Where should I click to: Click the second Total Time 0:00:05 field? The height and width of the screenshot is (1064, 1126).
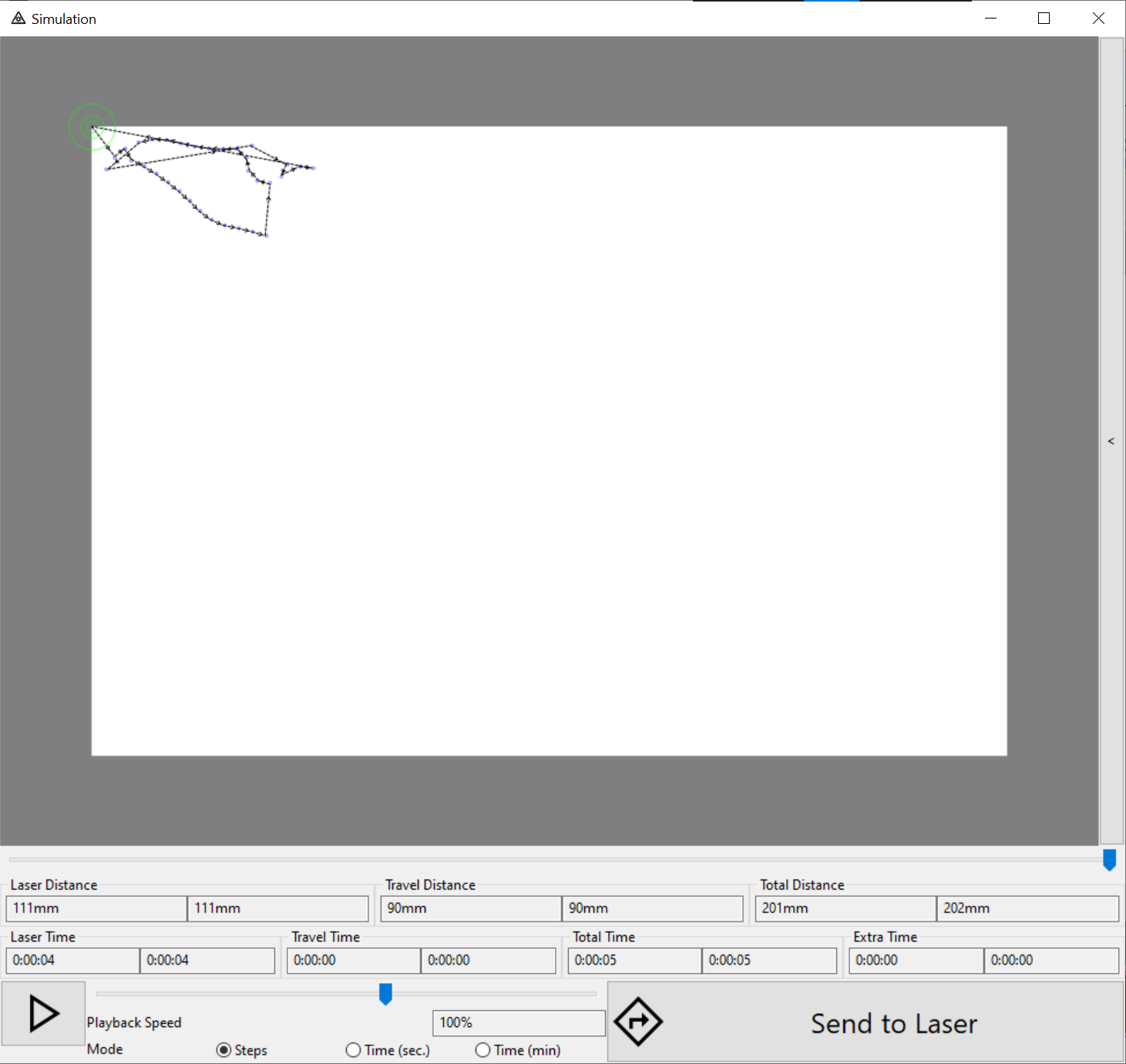(x=769, y=961)
